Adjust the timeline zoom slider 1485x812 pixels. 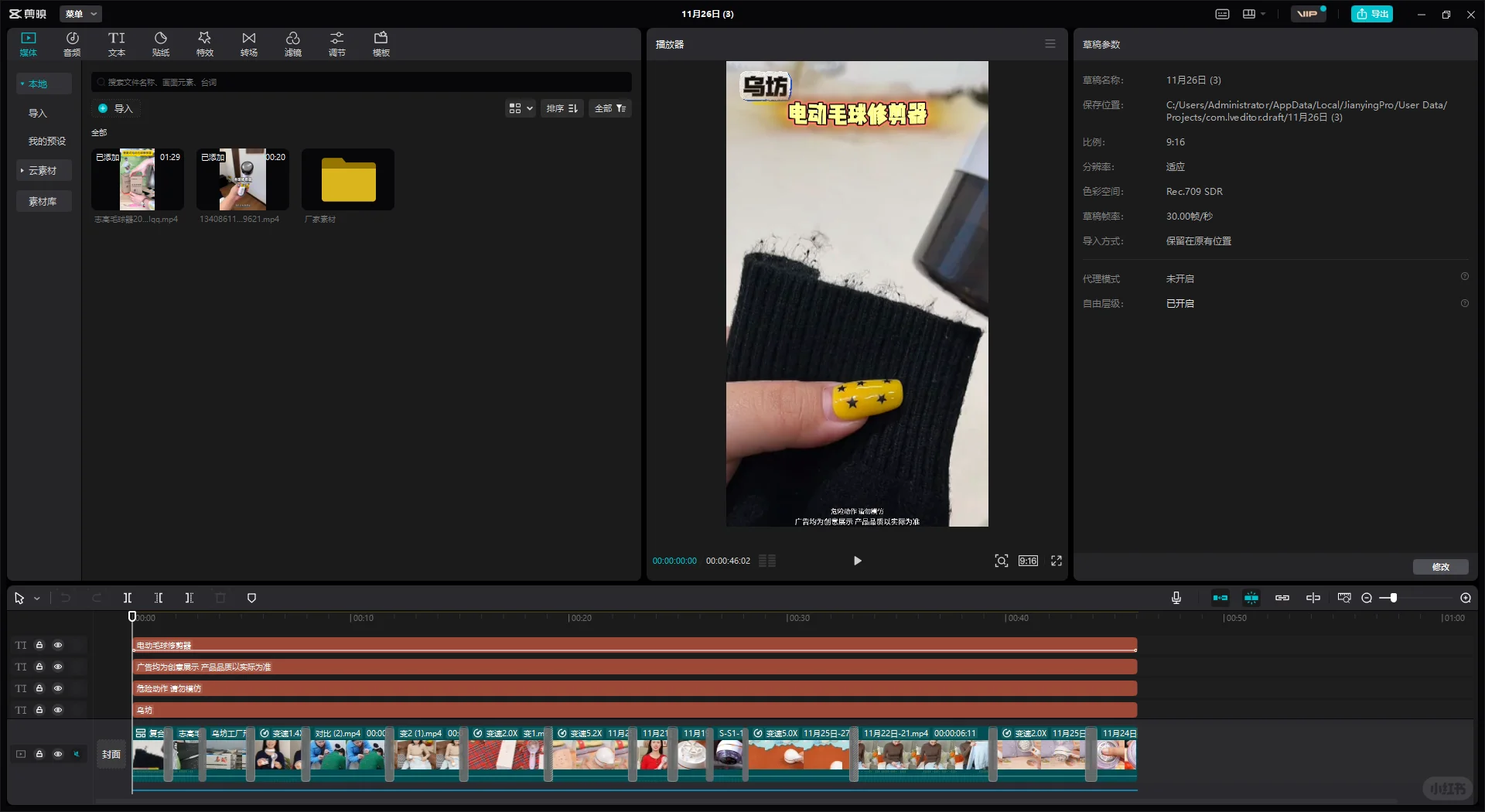(x=1393, y=598)
